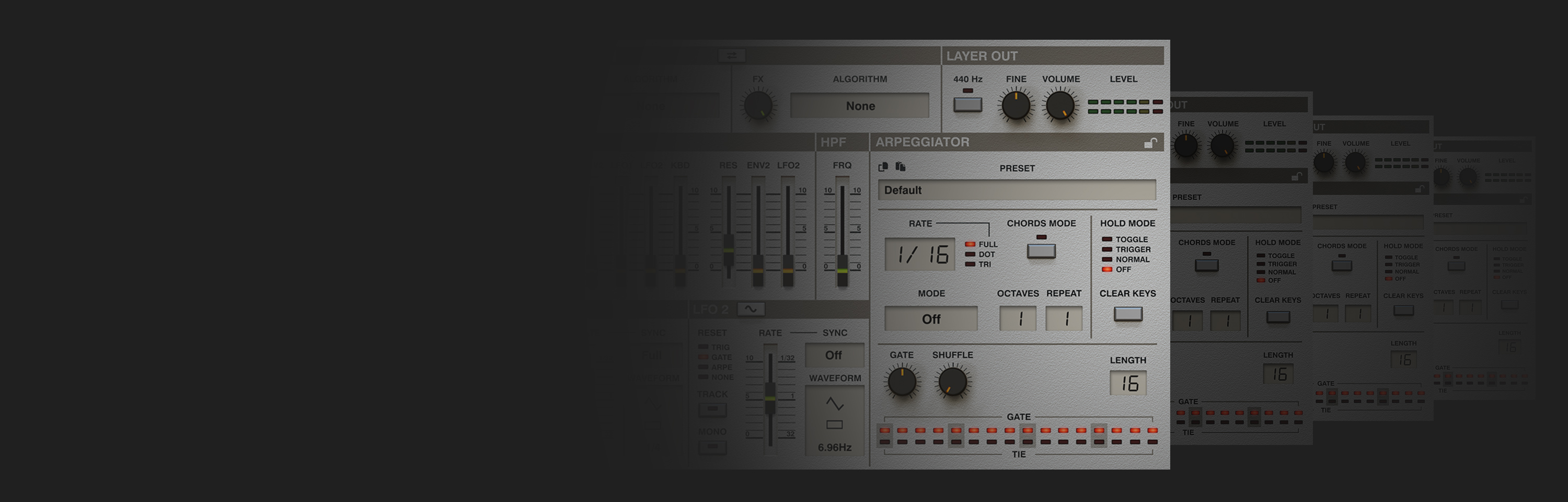The width and height of the screenshot is (1568, 502).
Task: Click LENGTH display in third background panel
Action: pos(1404,359)
